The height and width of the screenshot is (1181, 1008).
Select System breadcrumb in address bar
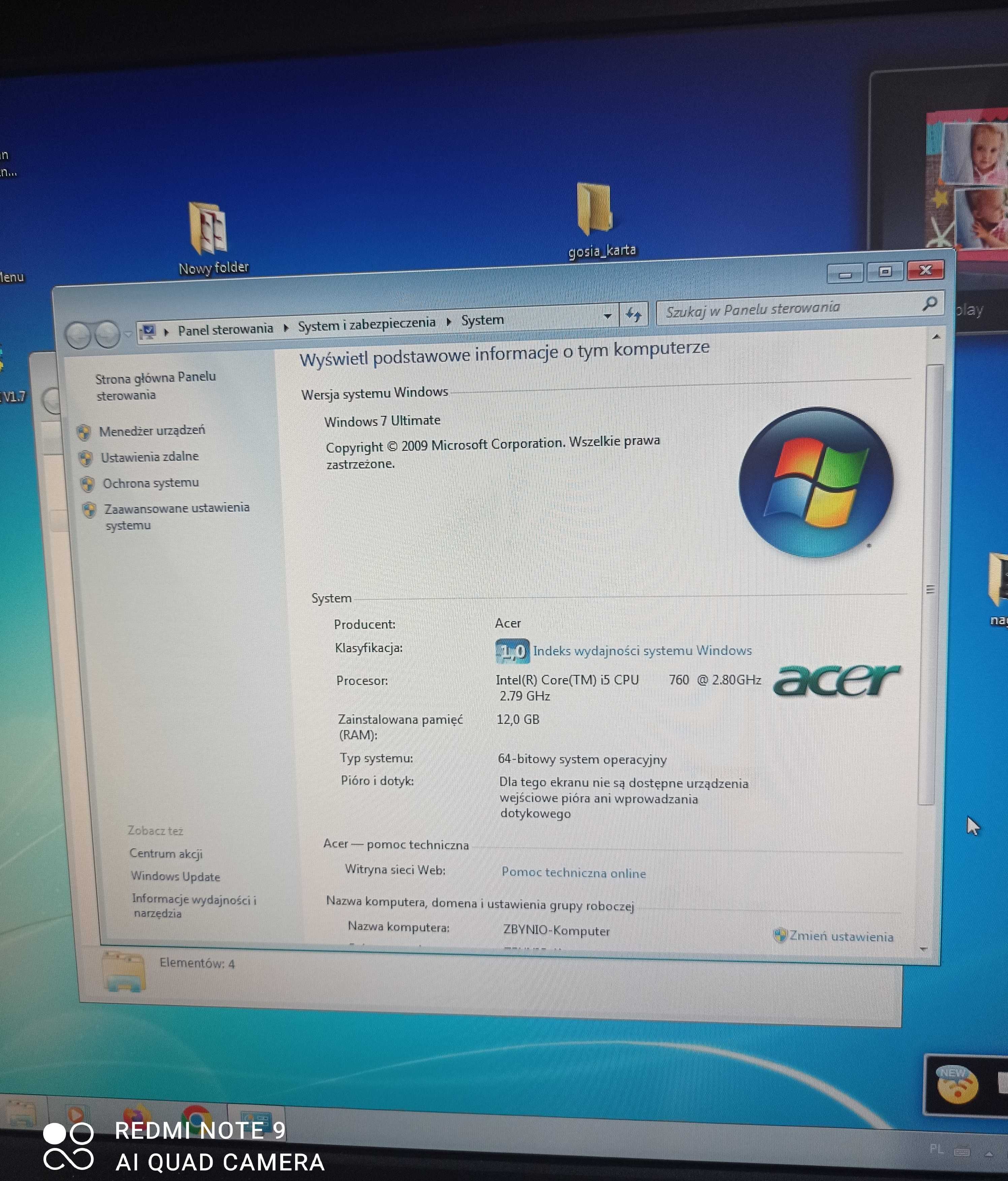pos(482,320)
